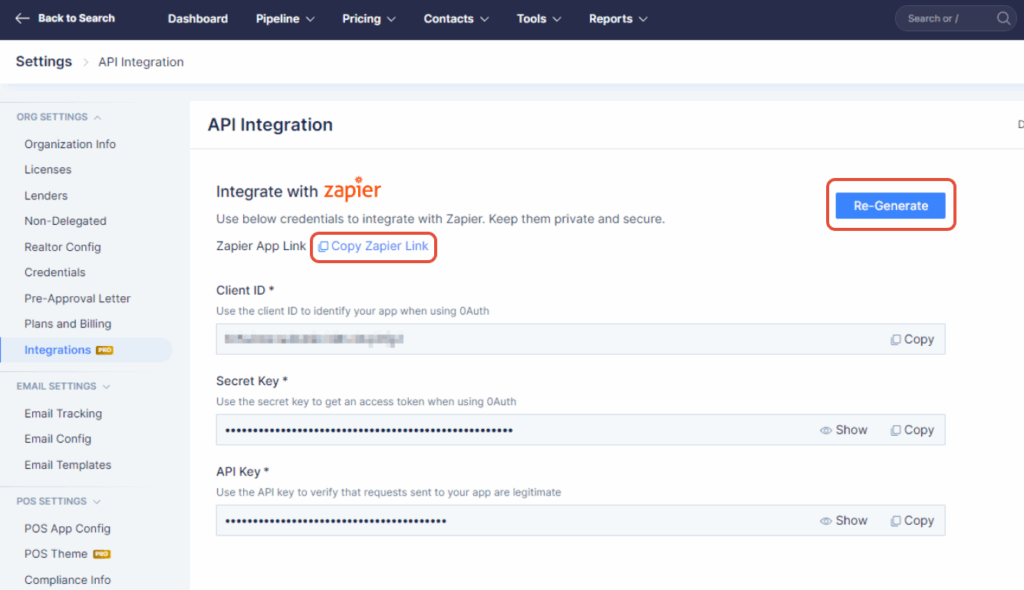This screenshot has width=1024, height=590.
Task: Click the copy icon before Copy Zapier Link
Action: [323, 246]
